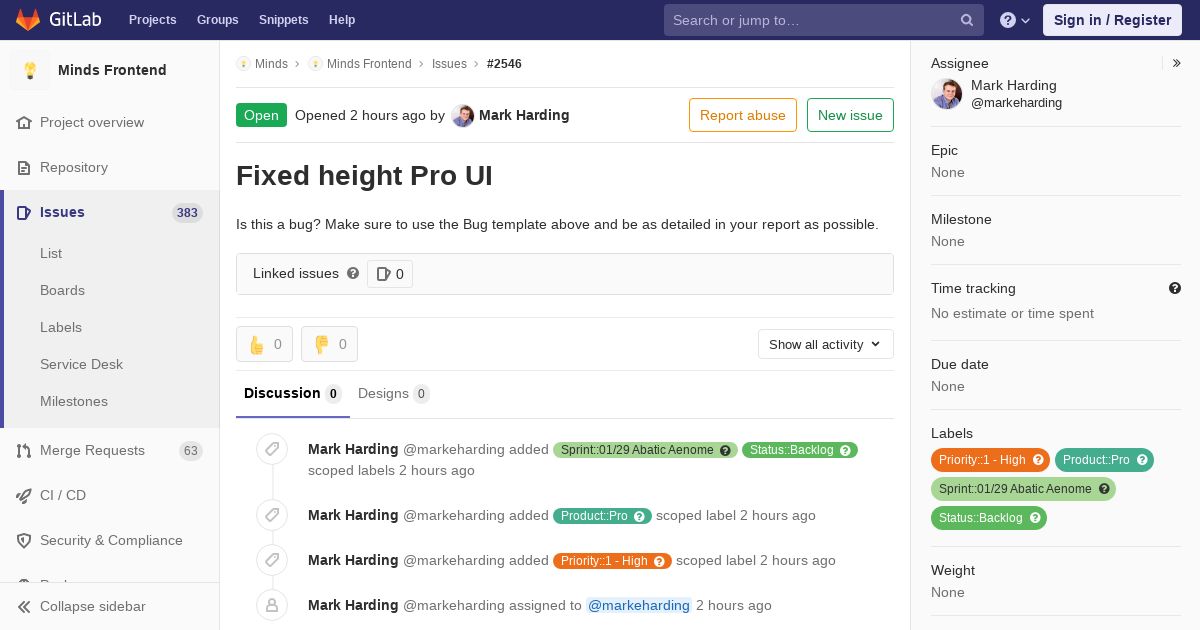Switch to the Designs tab
The height and width of the screenshot is (630, 1200).
394,393
